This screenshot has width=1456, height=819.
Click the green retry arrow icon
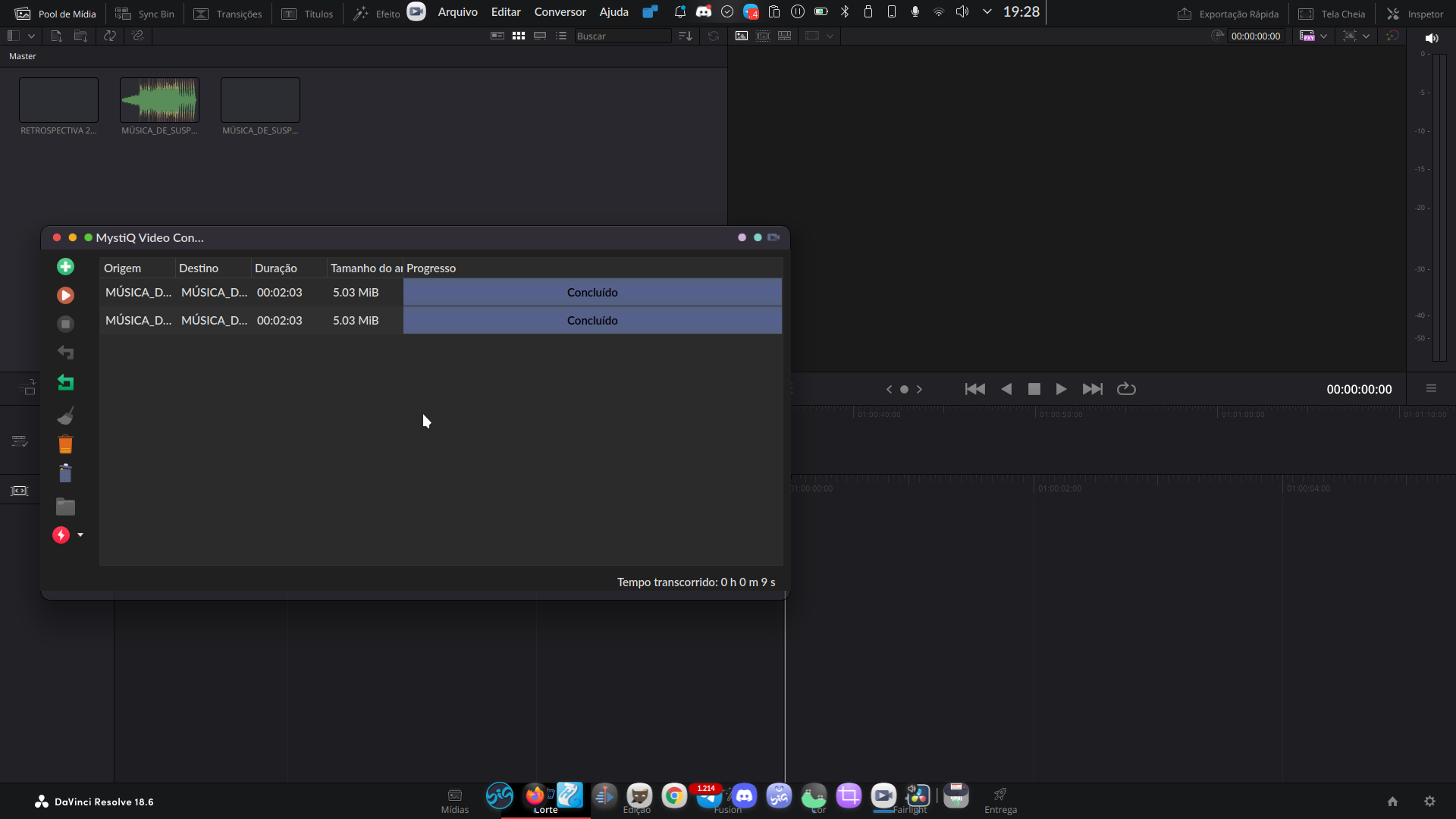65,383
